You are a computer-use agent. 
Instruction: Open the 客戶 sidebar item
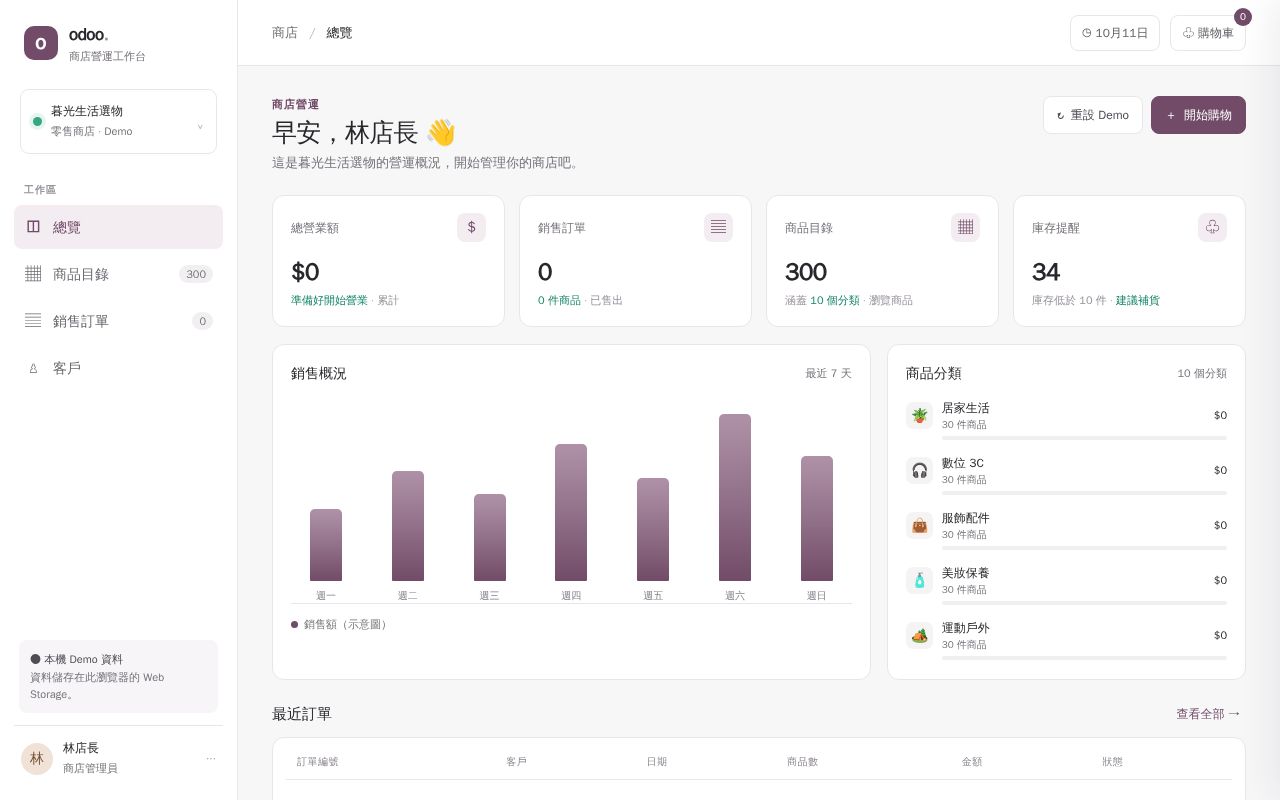[118, 368]
